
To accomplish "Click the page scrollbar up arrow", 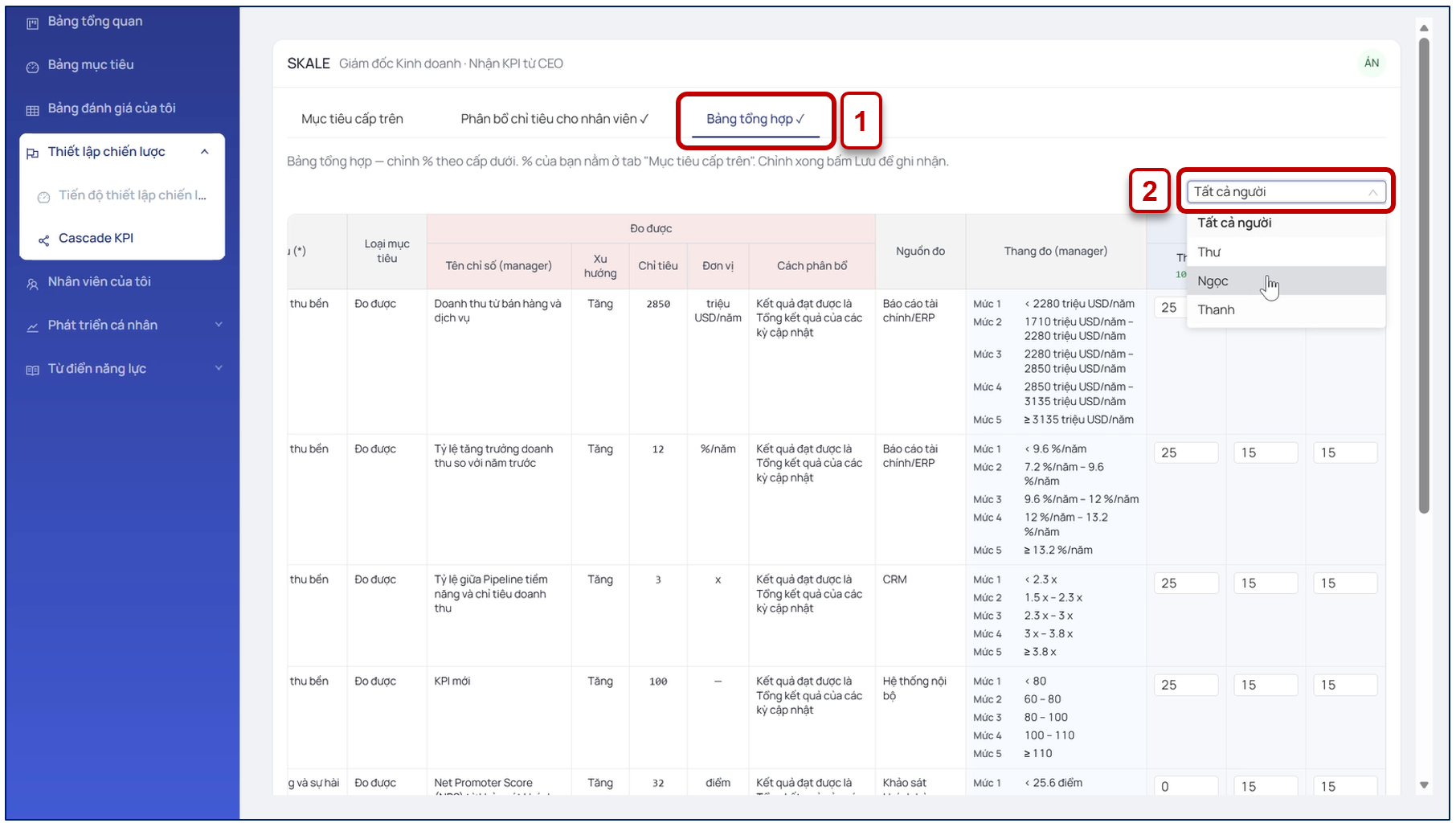I will [x=1424, y=28].
